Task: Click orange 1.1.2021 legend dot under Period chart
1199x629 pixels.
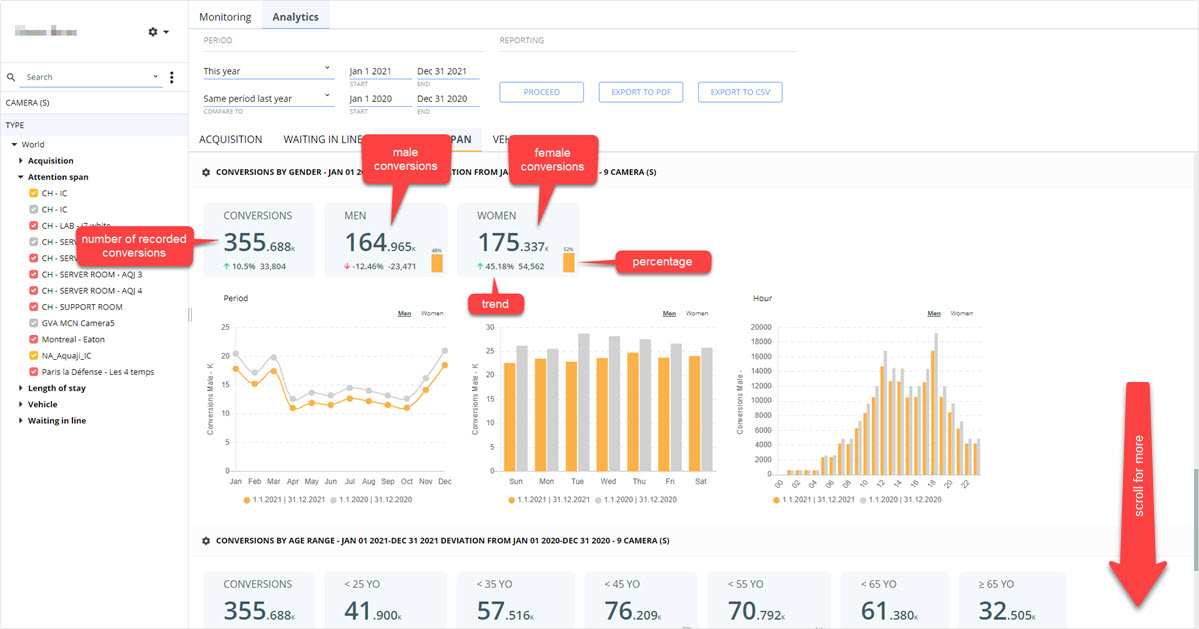Action: pos(247,500)
